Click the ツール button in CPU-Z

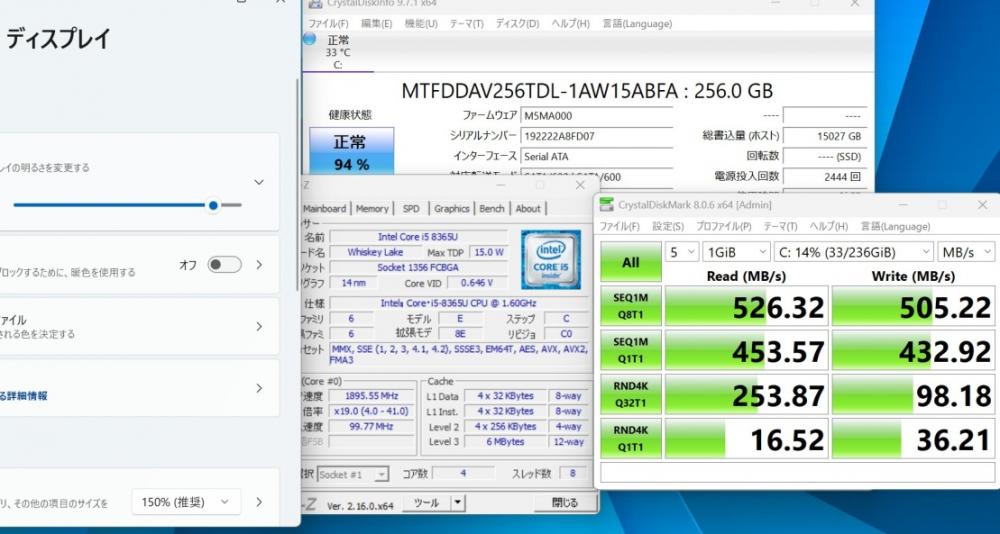(x=427, y=503)
